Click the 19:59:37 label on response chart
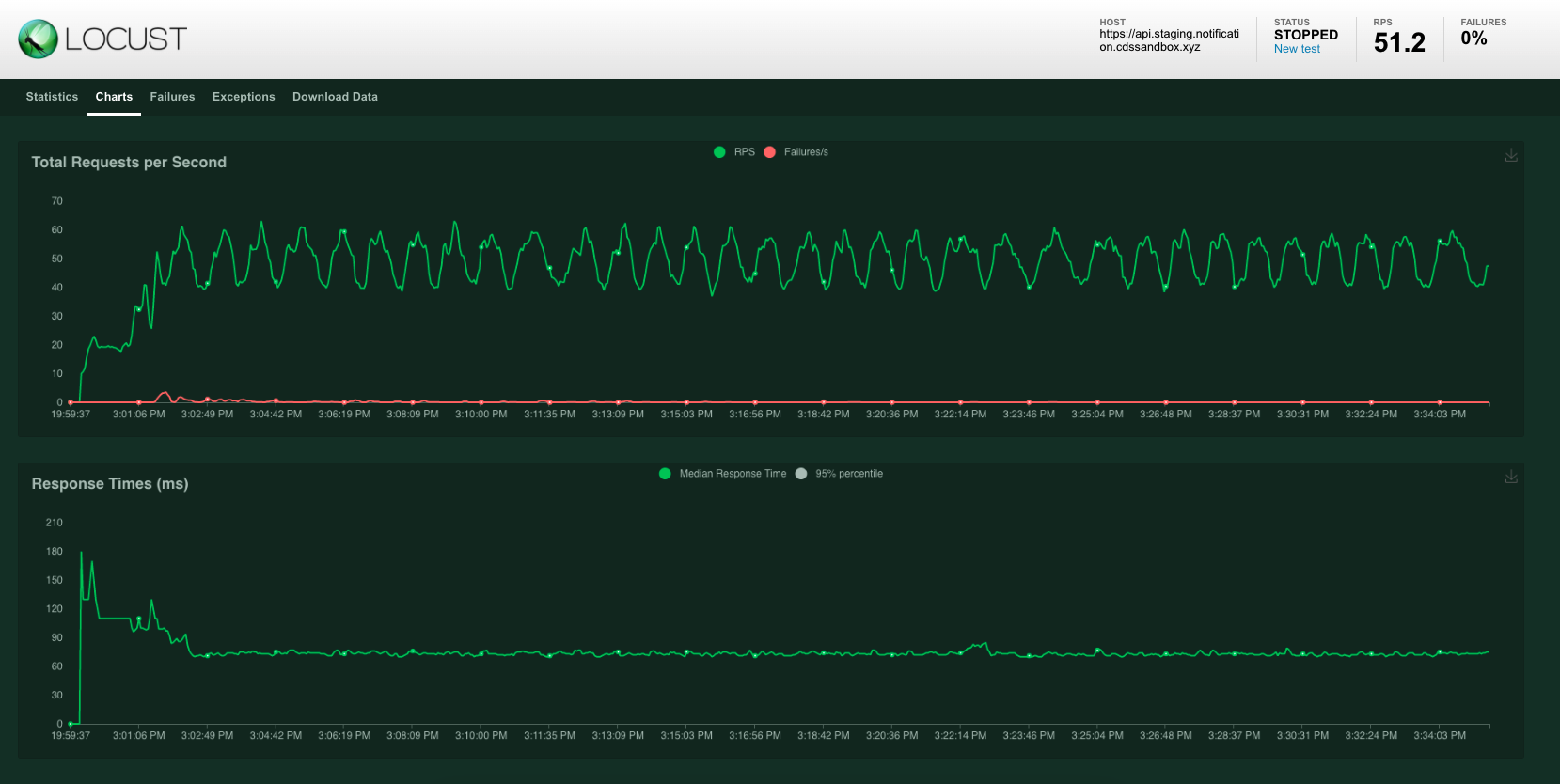1560x784 pixels. pos(71,735)
